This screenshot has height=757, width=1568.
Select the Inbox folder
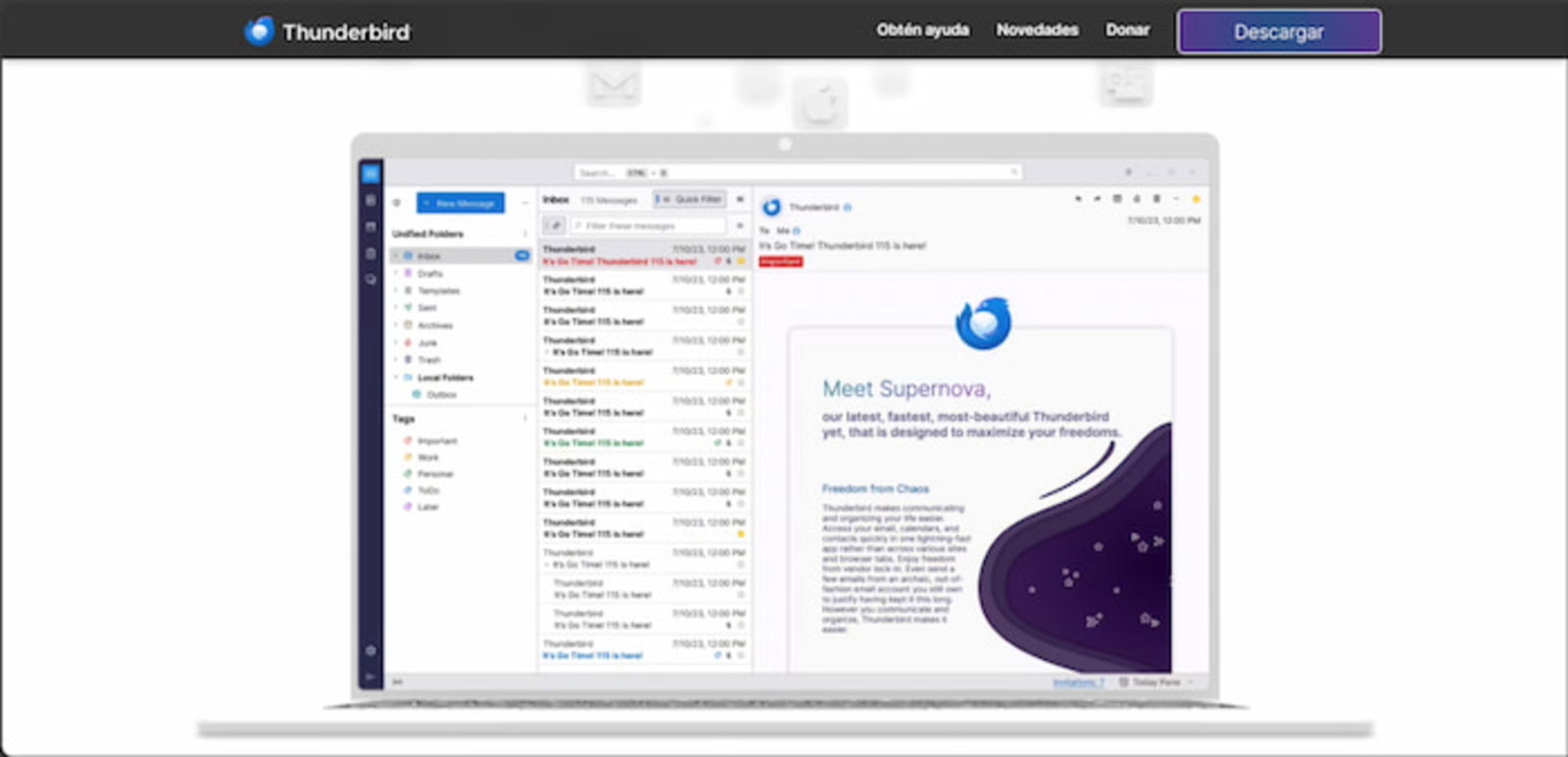(461, 256)
